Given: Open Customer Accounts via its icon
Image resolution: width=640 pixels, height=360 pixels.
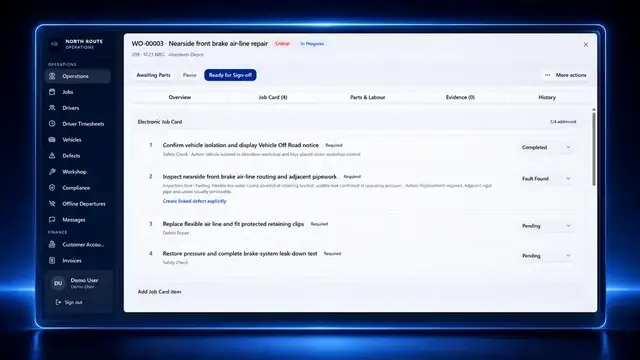Looking at the screenshot, I should 52,244.
